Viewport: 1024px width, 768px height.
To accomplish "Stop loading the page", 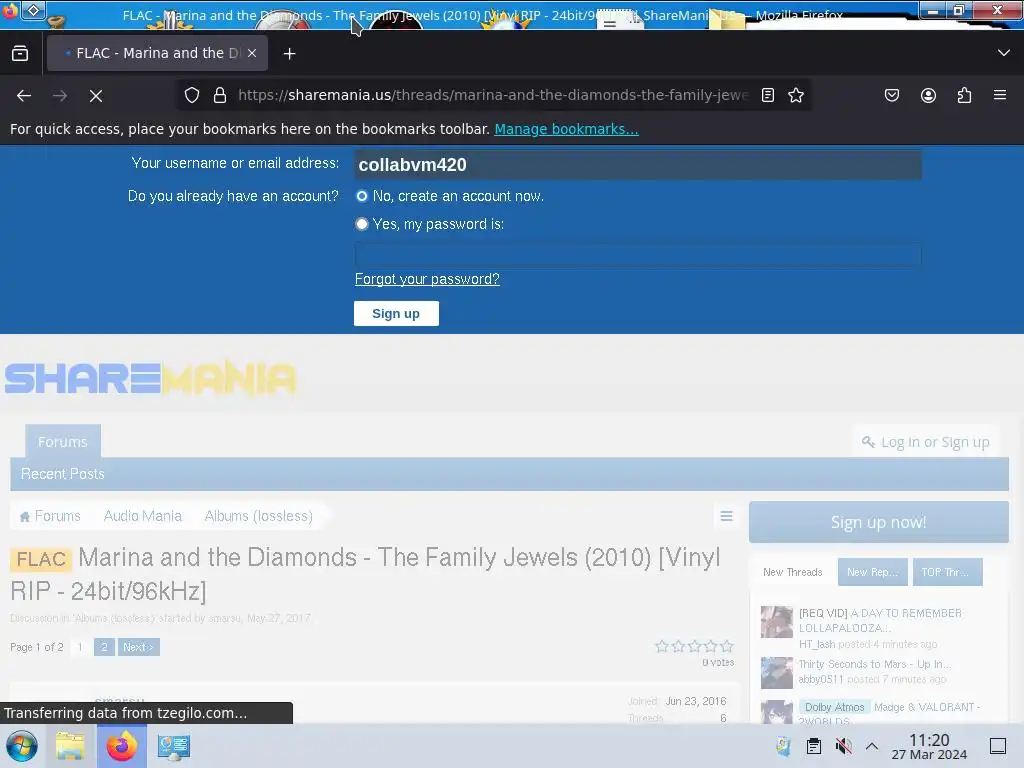I will 96,95.
